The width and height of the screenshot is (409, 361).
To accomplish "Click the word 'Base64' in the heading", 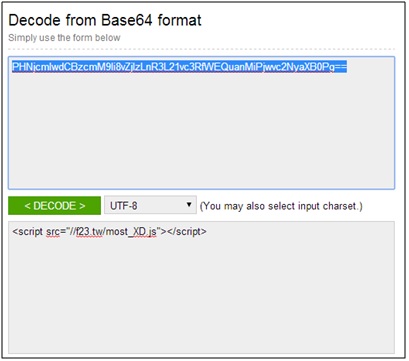I will tap(127, 20).
